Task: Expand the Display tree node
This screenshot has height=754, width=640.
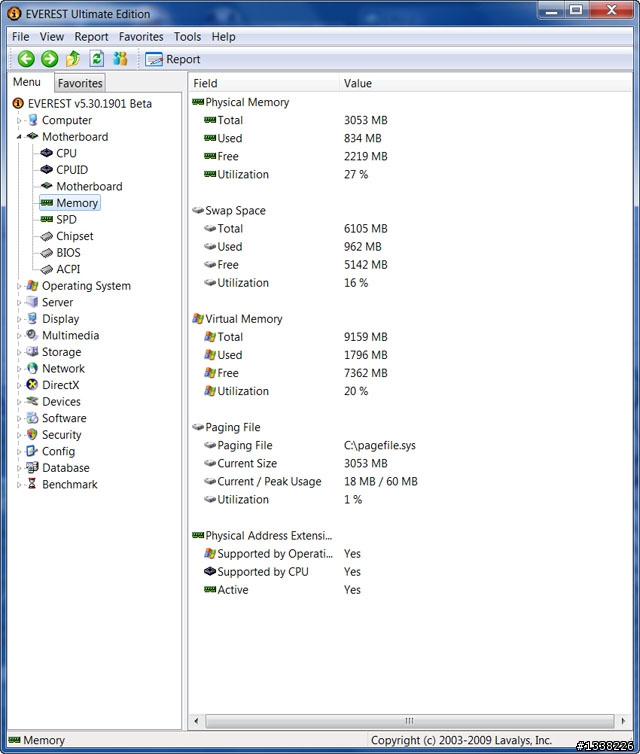Action: tap(19, 319)
